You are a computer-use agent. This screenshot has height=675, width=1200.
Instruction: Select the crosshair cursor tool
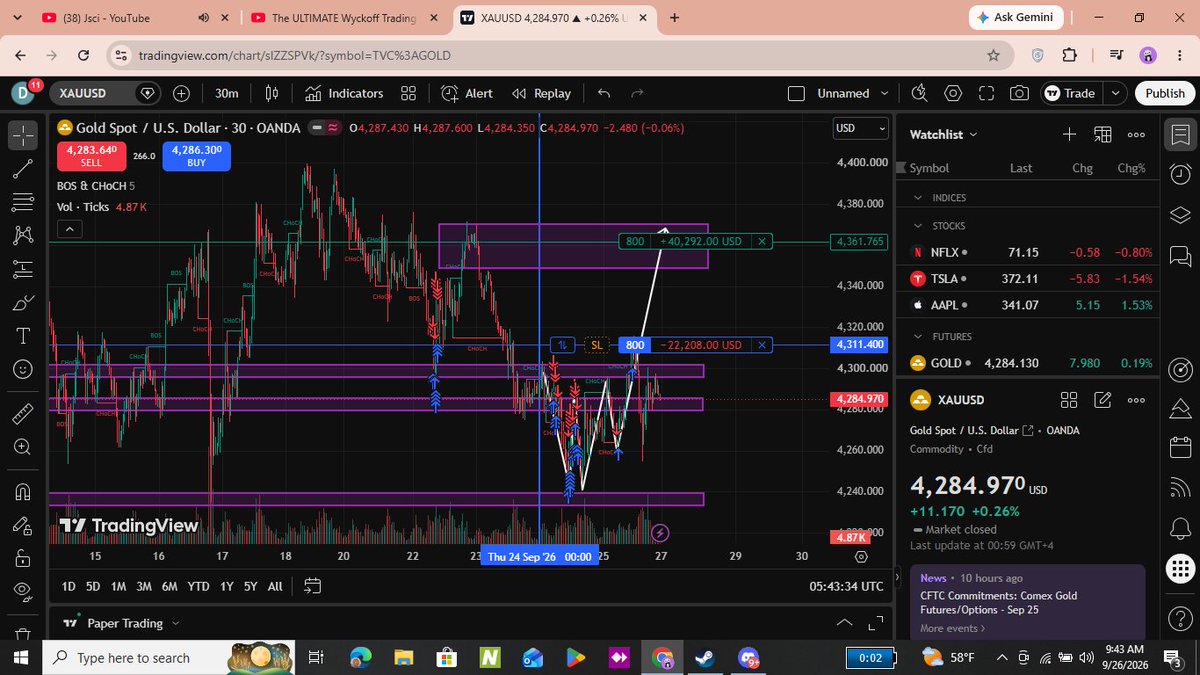pyautogui.click(x=23, y=134)
